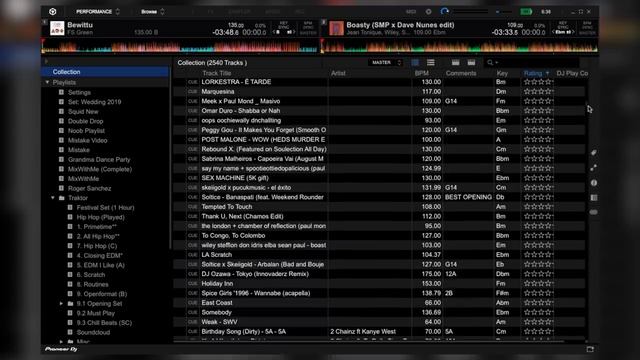Click the CUE icon for Marquesina
640x360 pixels.
click(192, 92)
